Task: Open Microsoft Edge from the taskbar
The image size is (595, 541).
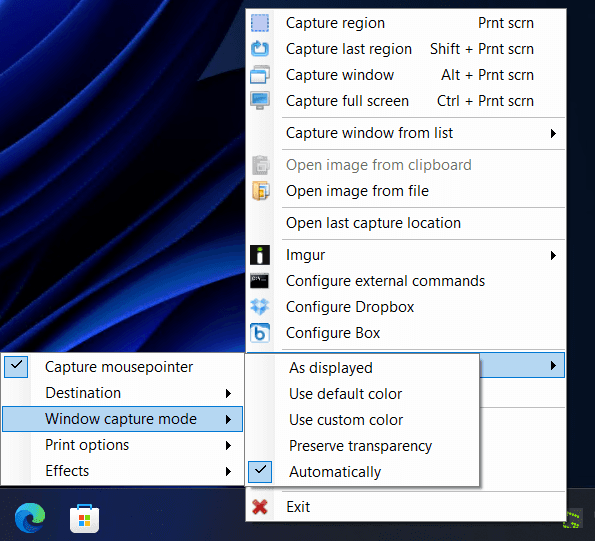Action: pos(30,517)
